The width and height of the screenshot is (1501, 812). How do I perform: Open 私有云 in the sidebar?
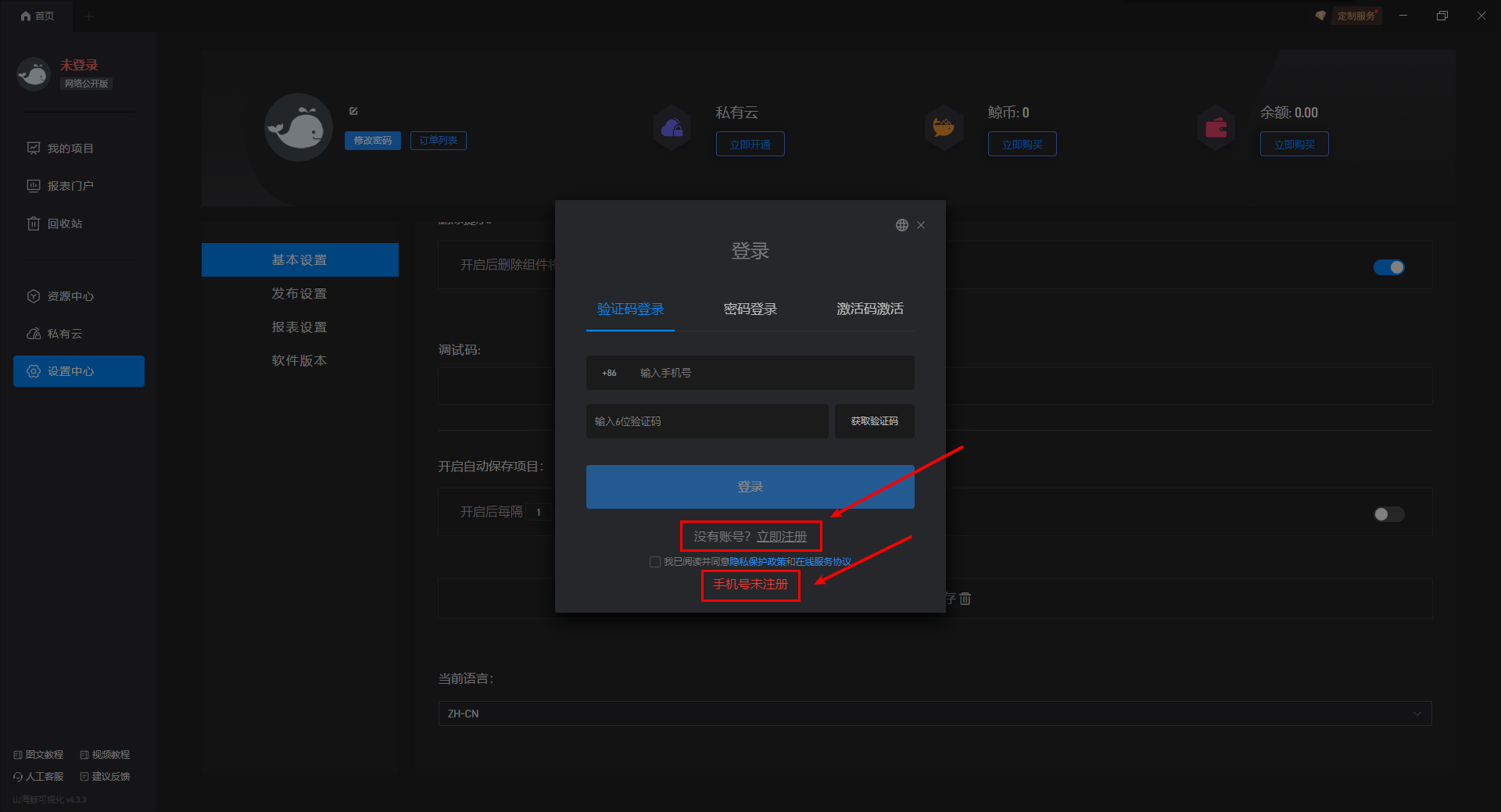pyautogui.click(x=78, y=334)
